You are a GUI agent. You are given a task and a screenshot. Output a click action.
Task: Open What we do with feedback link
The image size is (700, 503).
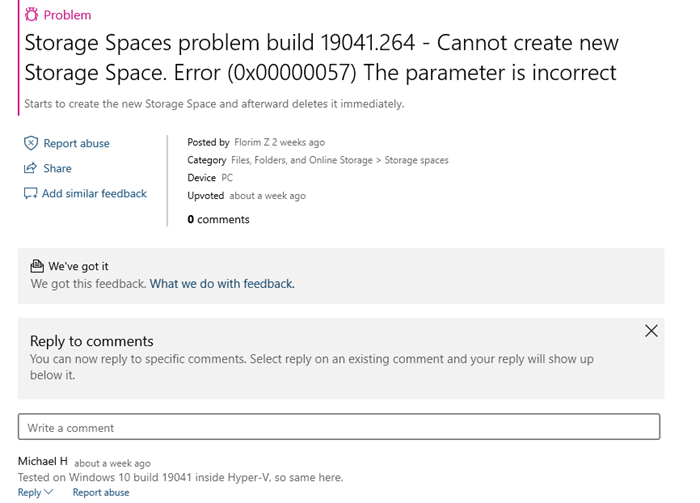pyautogui.click(x=222, y=284)
